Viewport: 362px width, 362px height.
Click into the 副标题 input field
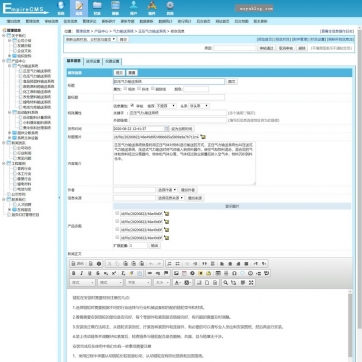click(169, 97)
